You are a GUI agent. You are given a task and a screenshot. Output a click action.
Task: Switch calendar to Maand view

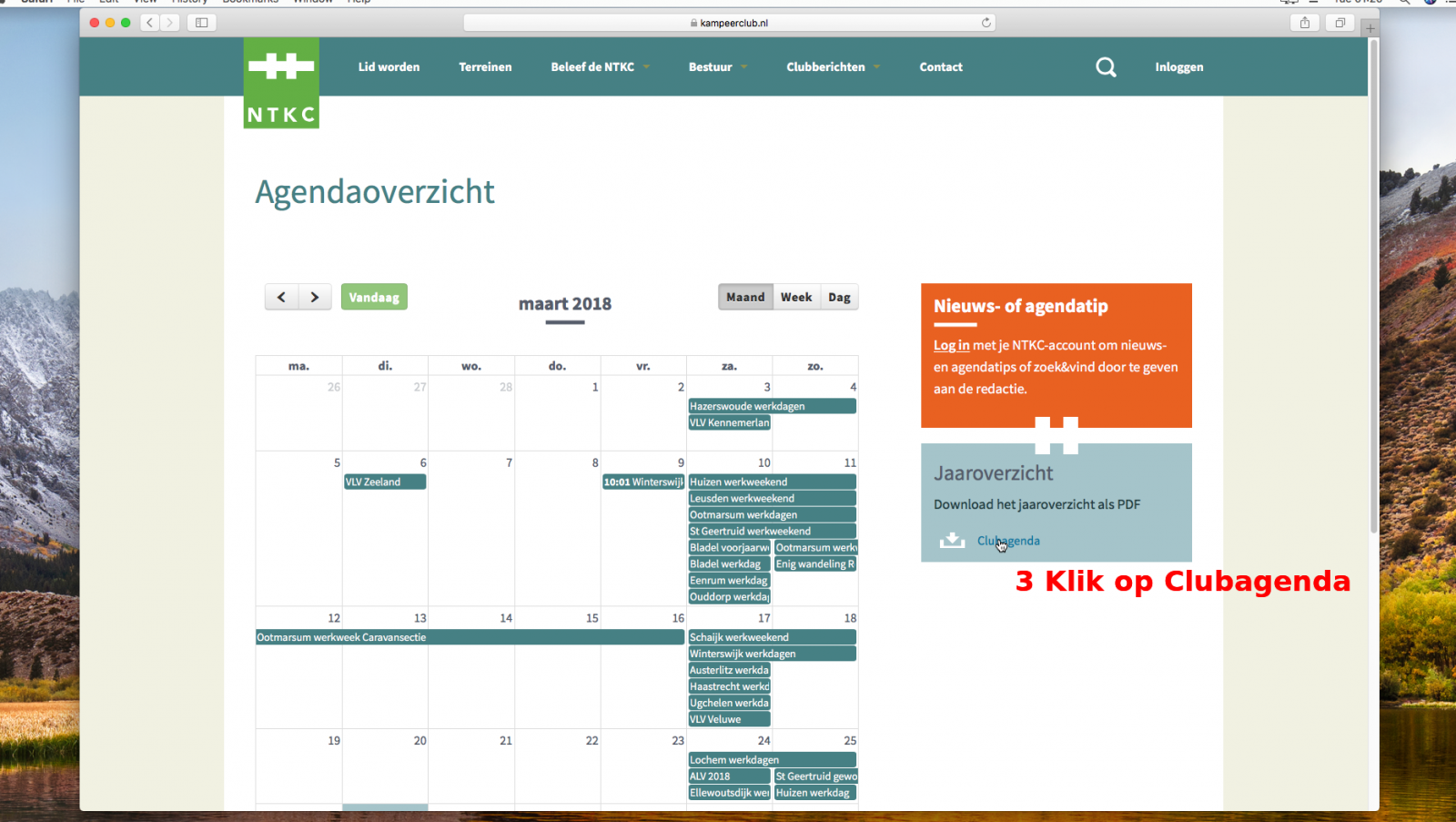745,297
